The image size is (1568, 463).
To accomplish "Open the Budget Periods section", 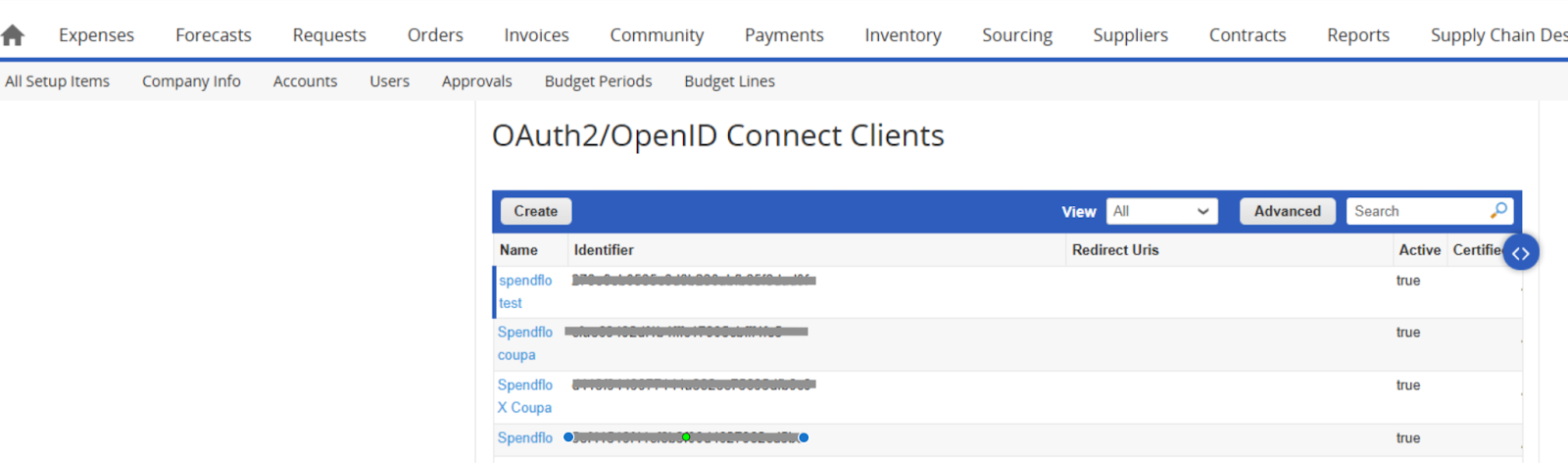I will click(598, 81).
